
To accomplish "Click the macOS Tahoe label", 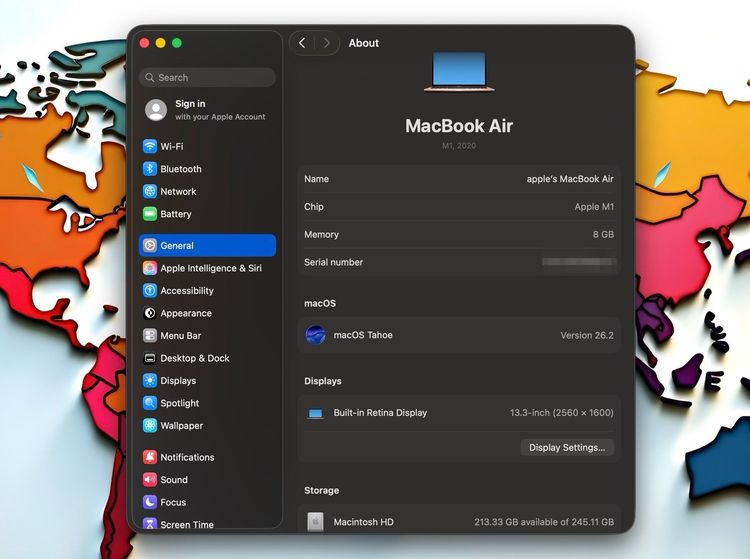I will (x=363, y=335).
